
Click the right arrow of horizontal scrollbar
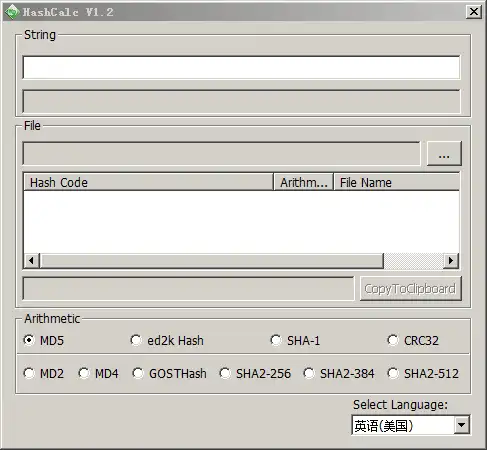click(x=451, y=260)
